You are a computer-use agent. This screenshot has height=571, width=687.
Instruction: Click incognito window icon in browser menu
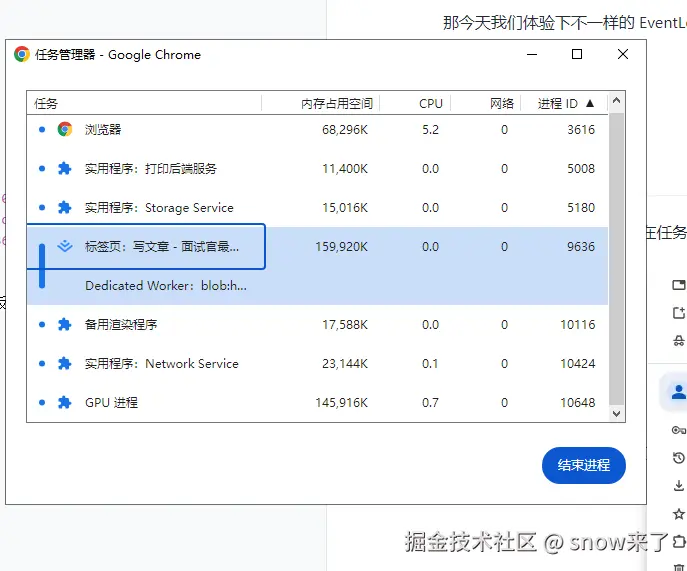679,340
